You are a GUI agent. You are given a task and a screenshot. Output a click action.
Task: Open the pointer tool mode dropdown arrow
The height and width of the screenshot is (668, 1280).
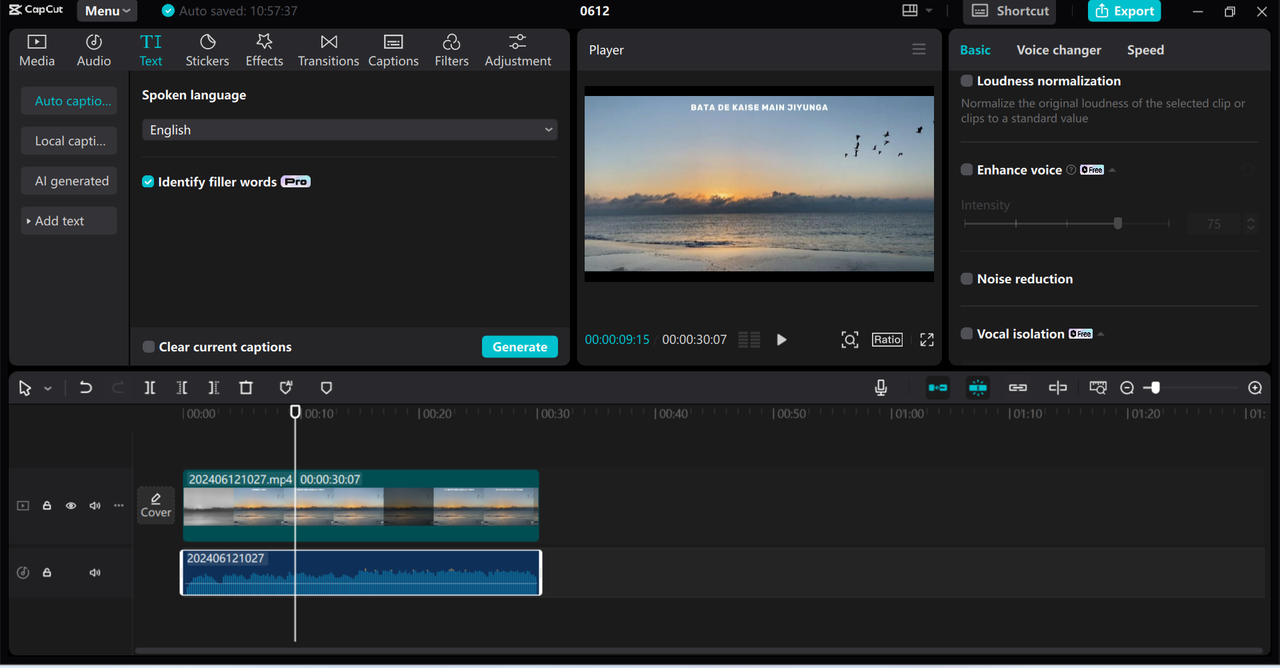click(48, 388)
